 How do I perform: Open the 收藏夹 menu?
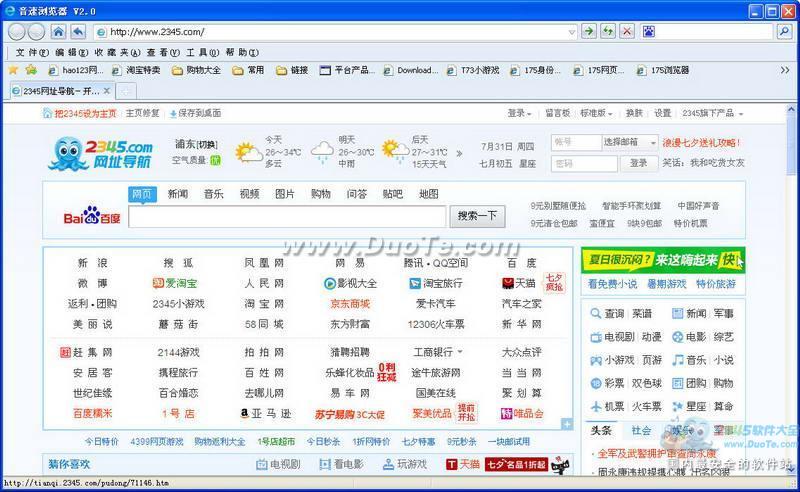pyautogui.click(x=117, y=53)
